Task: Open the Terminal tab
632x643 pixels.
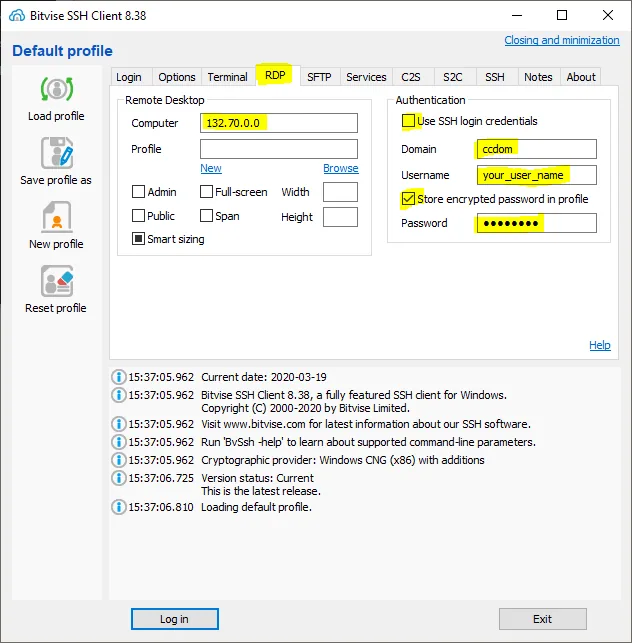Action: tap(228, 77)
